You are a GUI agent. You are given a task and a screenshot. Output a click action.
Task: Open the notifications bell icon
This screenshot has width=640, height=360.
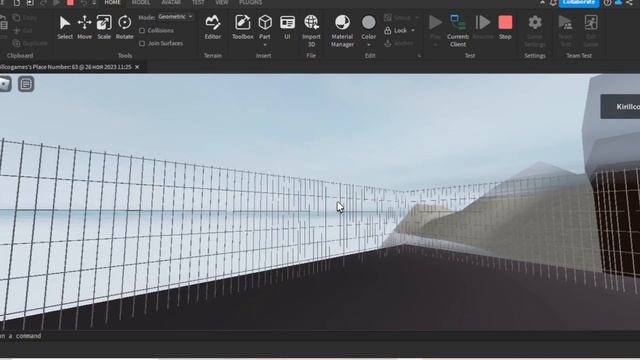[x=553, y=2]
